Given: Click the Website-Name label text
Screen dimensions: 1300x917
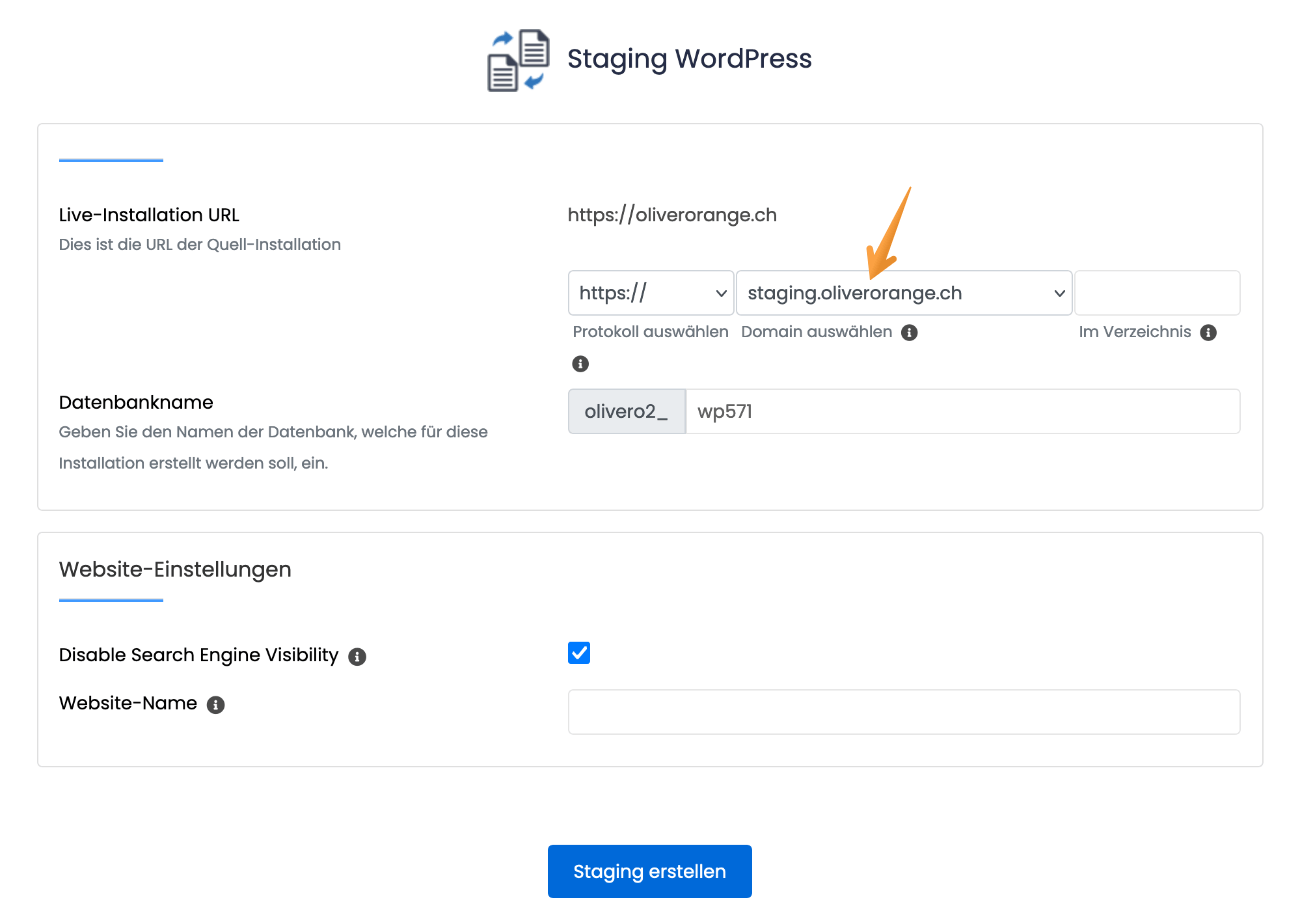Looking at the screenshot, I should pyautogui.click(x=128, y=703).
